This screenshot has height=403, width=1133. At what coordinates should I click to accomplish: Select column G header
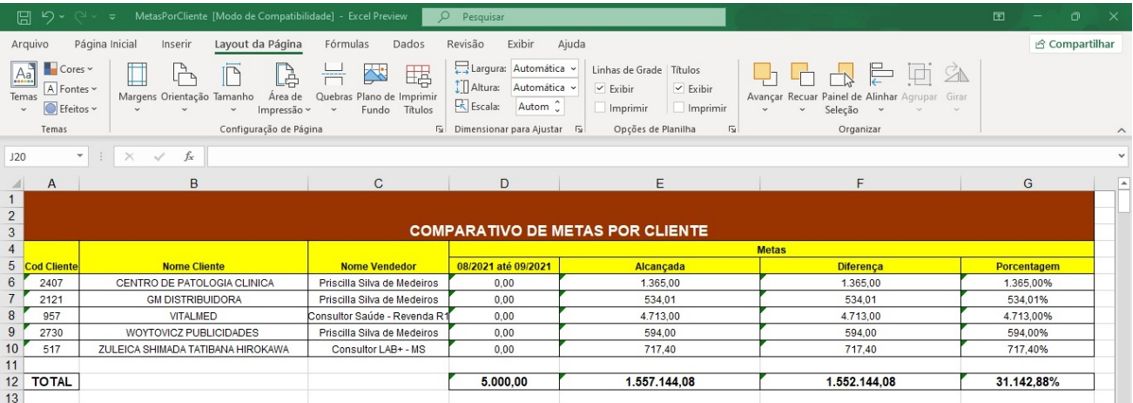point(1028,184)
